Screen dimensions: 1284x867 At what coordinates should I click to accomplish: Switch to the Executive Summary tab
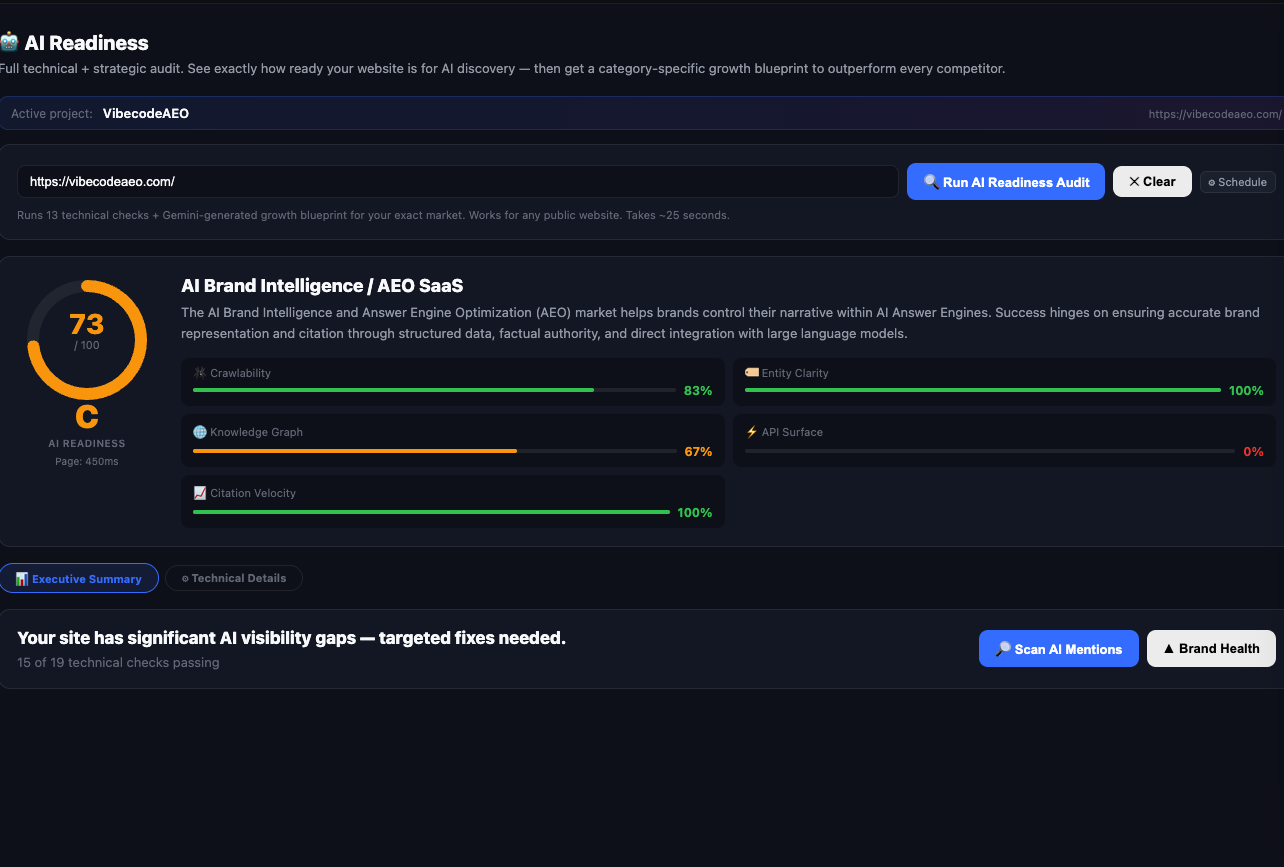pos(79,579)
